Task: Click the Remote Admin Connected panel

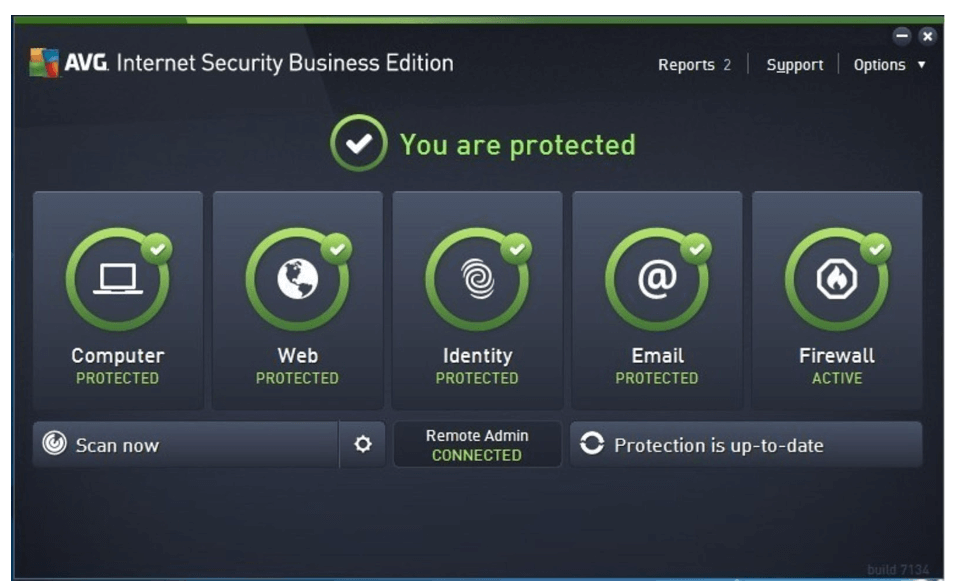Action: tap(477, 445)
